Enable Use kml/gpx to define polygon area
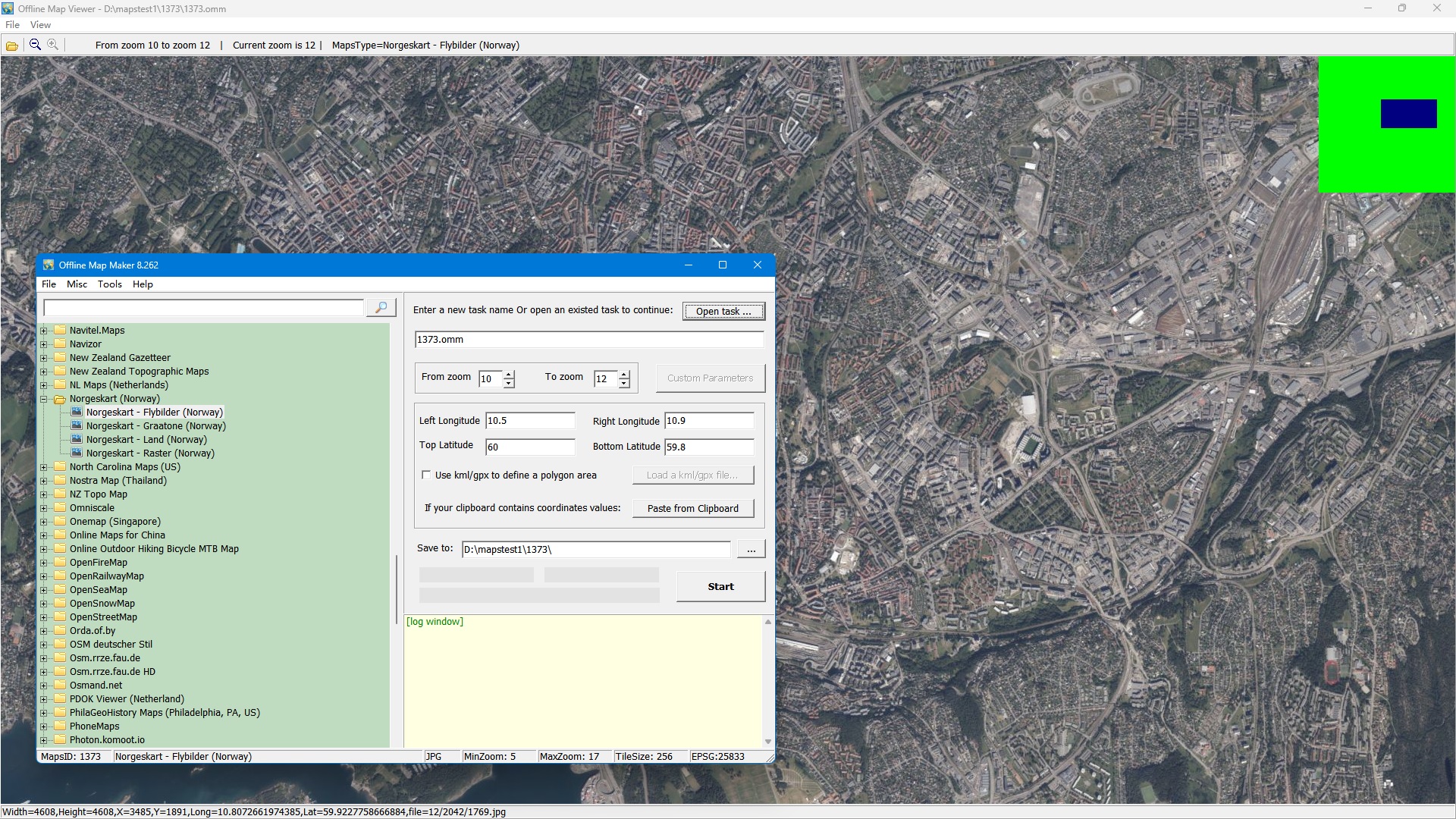Screen dimensions: 1456x819 coord(426,475)
